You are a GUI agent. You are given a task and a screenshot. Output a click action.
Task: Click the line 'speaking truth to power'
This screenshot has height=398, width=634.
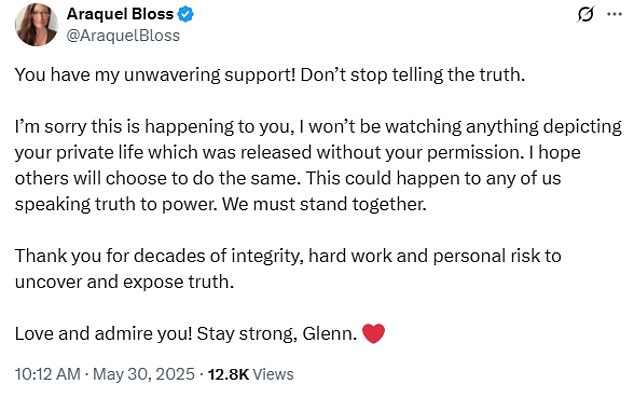(221, 204)
